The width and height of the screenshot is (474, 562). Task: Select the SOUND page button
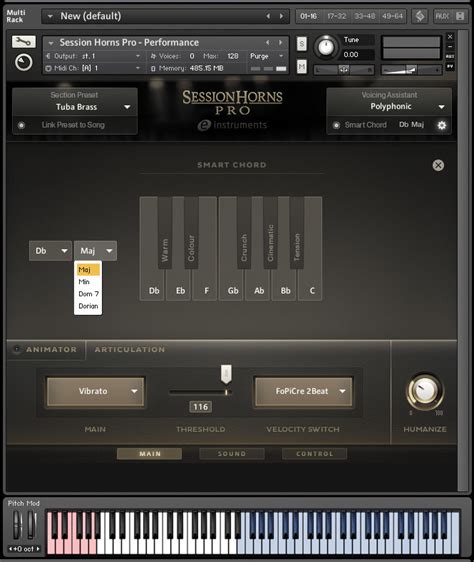point(232,454)
